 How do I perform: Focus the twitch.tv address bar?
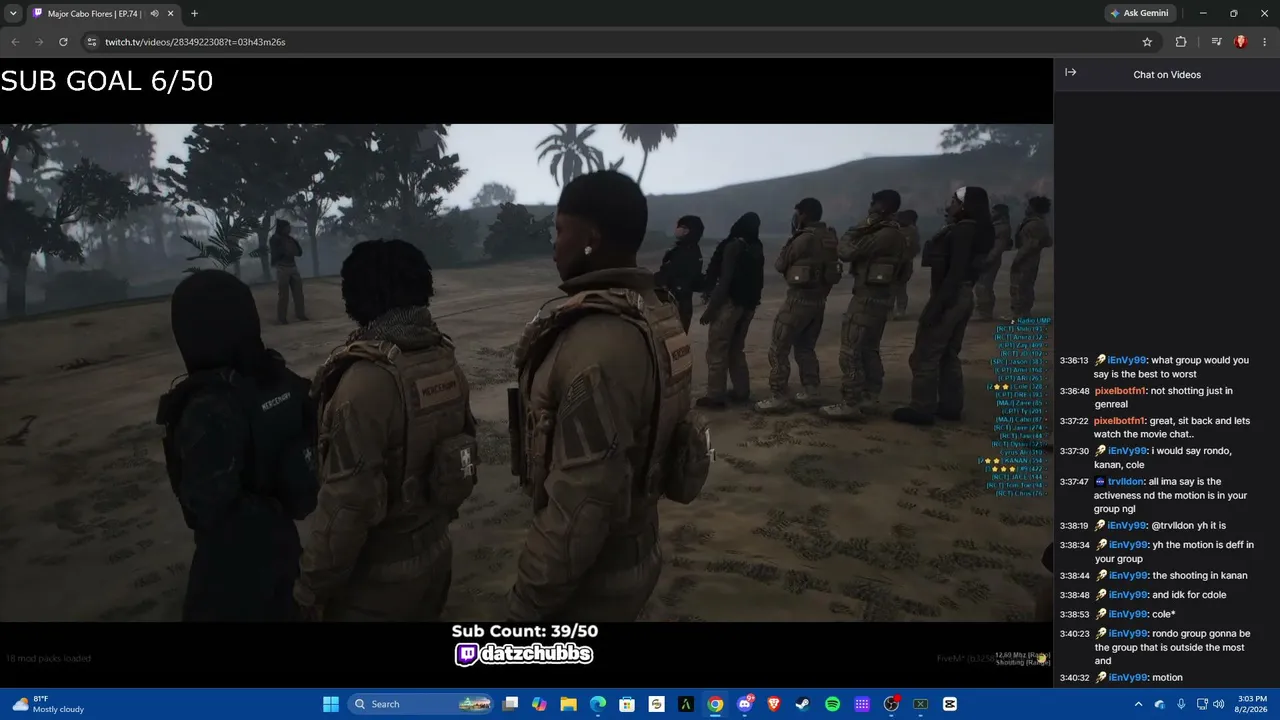click(x=620, y=42)
